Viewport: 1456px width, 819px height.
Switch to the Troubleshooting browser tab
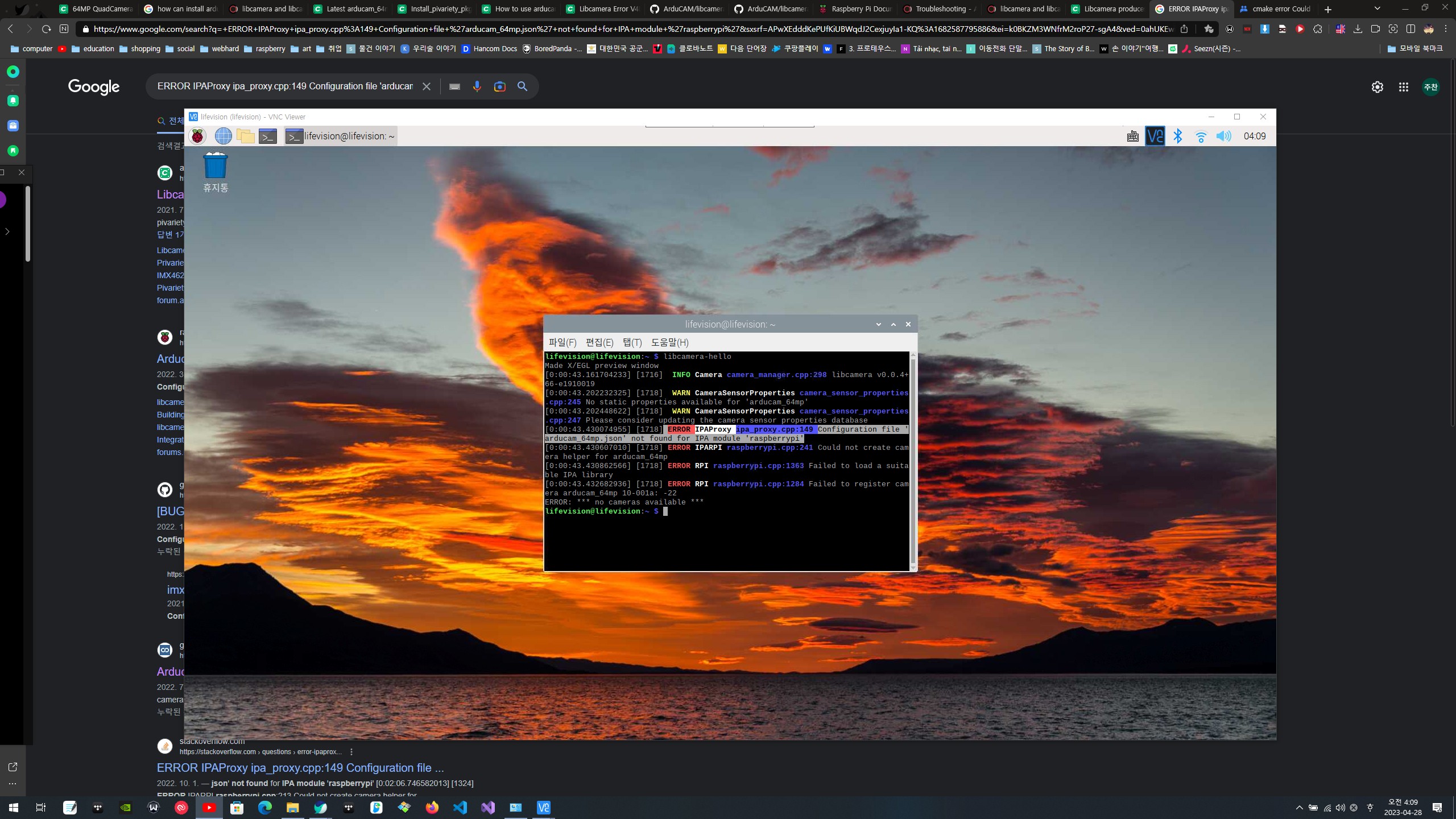coord(941,9)
